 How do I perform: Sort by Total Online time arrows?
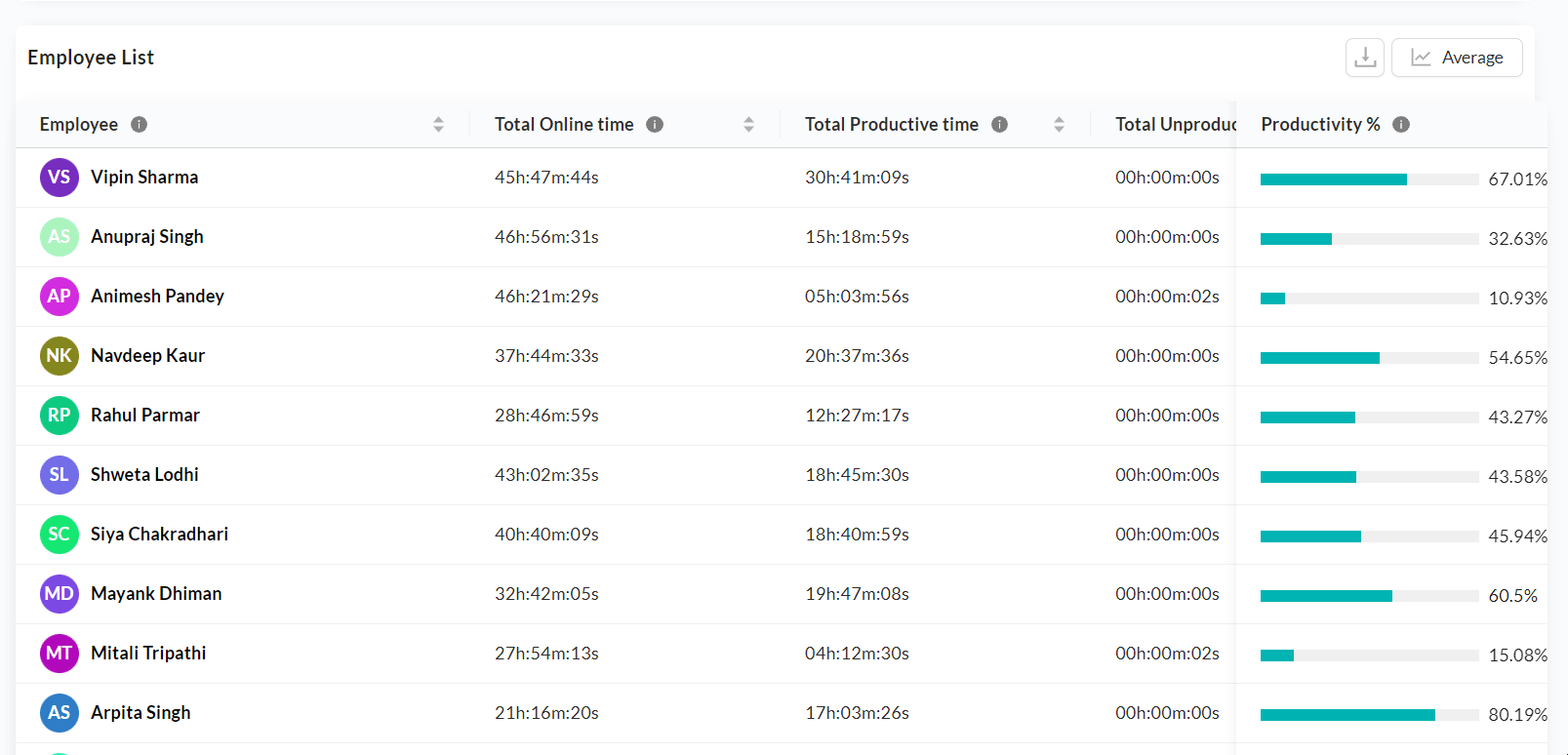pos(748,124)
